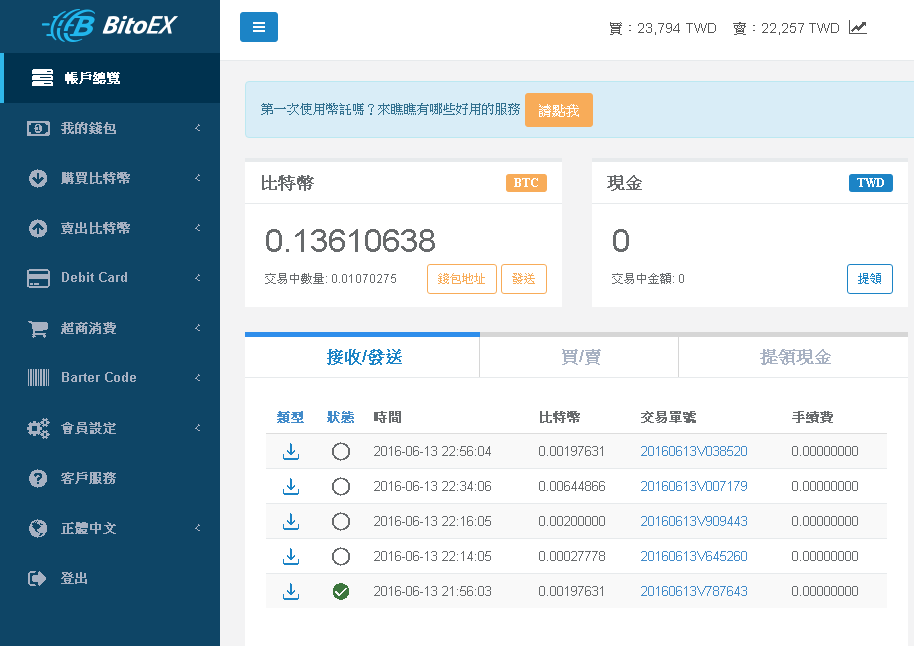Viewport: 914px width, 646px height.
Task: Open transaction link 20160613V787643
Action: [x=694, y=591]
